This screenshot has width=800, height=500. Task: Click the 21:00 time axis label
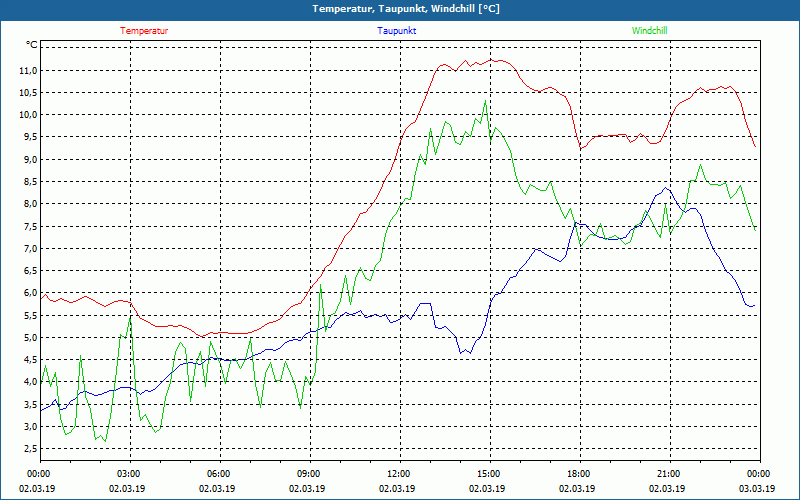coord(670,474)
